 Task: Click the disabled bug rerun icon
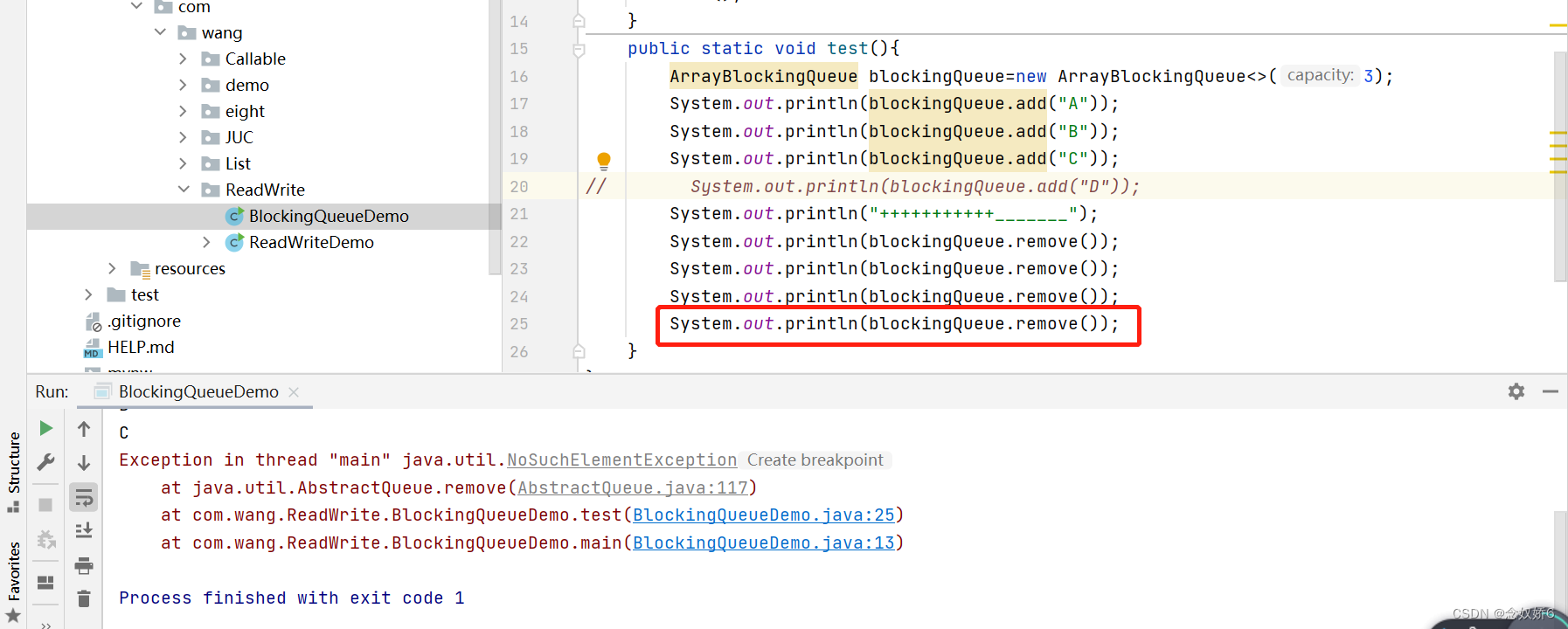46,539
